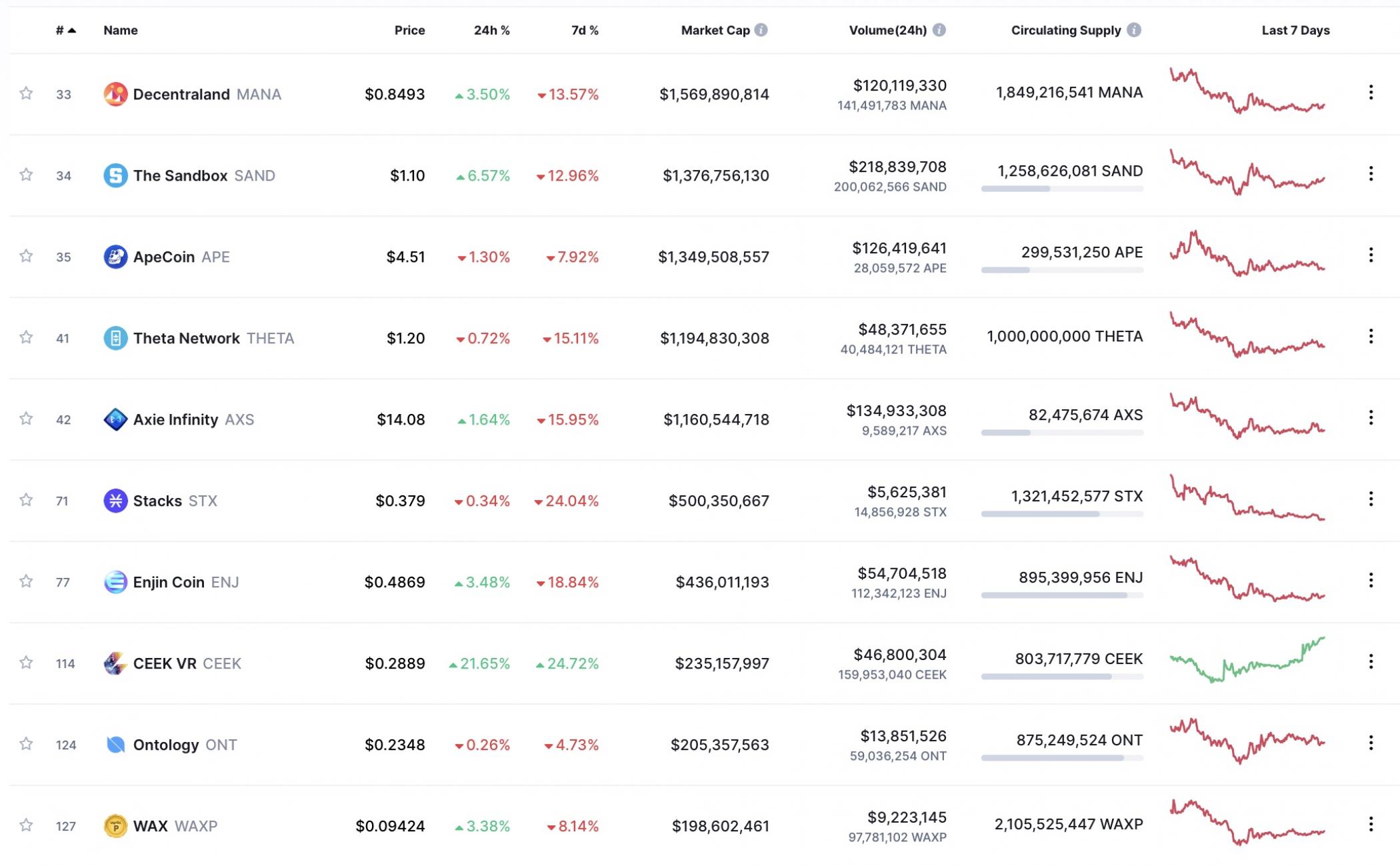Click the Stacks logo icon
The width and height of the screenshot is (1400, 866).
point(115,501)
